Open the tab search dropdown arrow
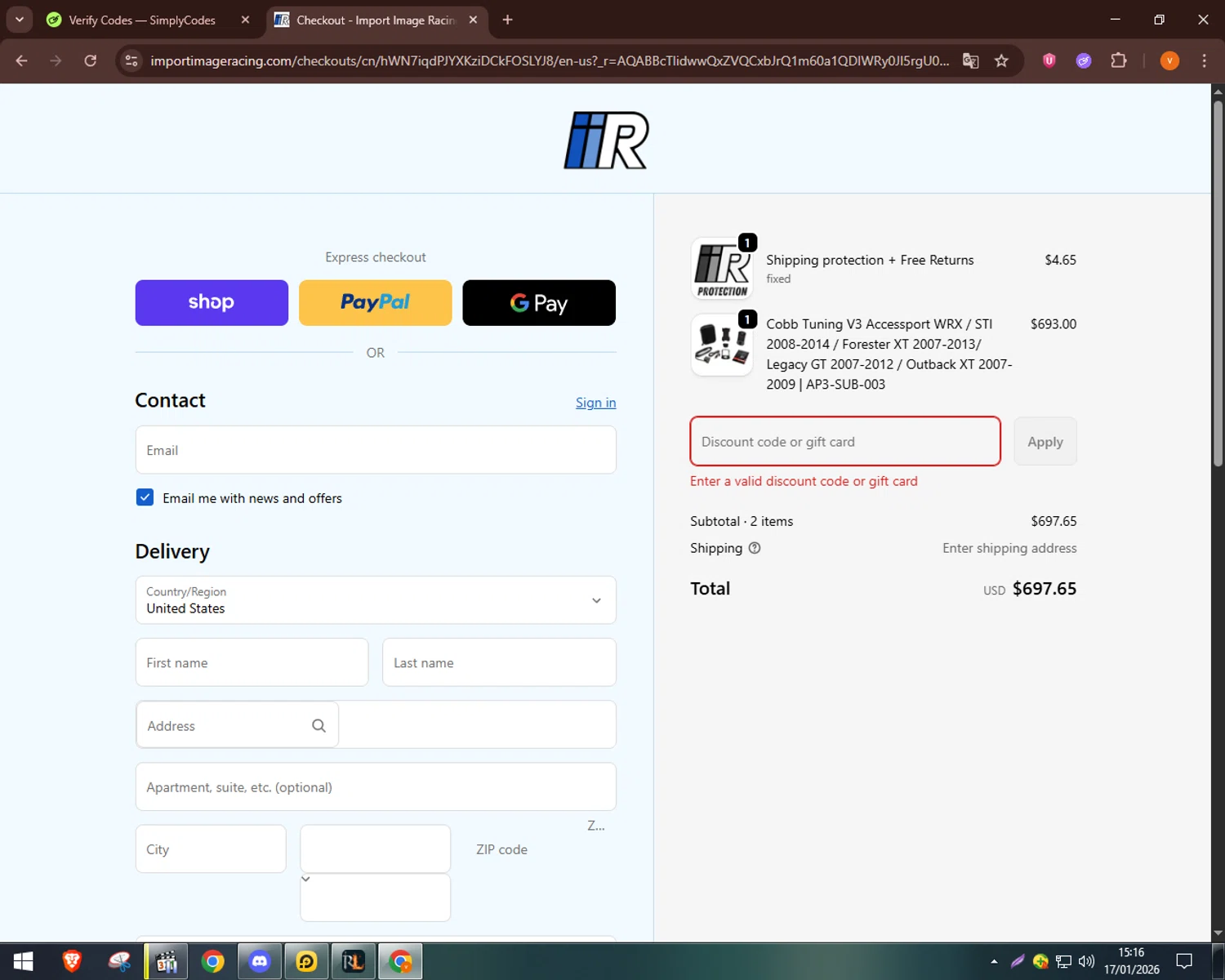1225x980 pixels. click(19, 20)
